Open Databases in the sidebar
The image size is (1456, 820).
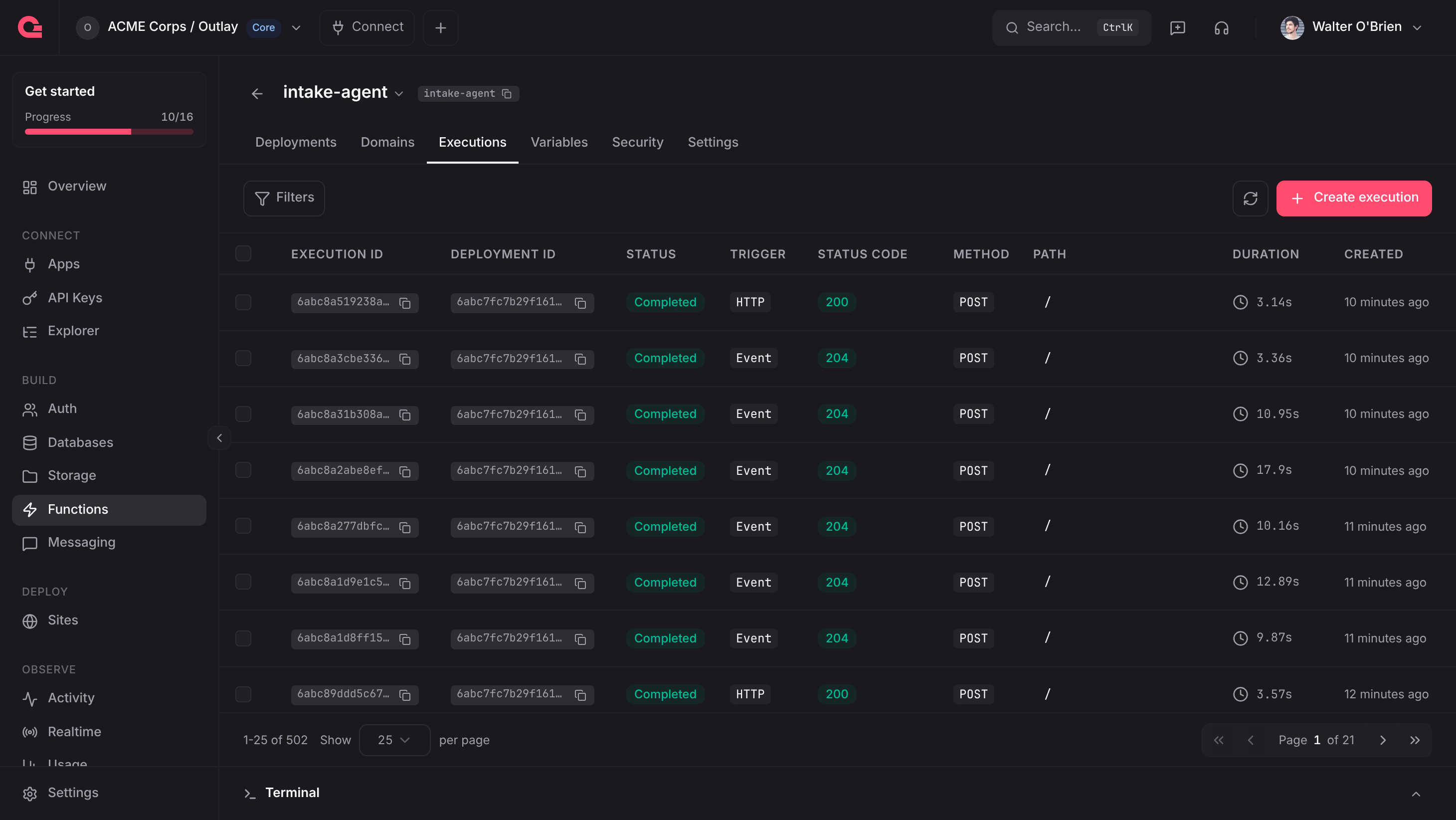click(x=109, y=442)
